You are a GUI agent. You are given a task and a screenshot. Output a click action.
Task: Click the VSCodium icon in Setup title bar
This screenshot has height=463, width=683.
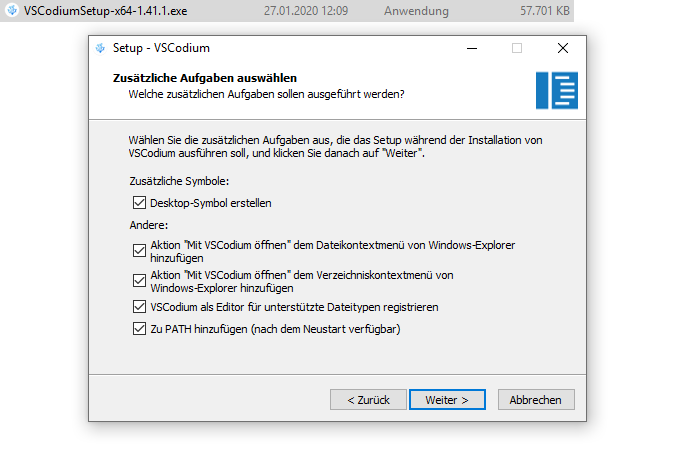click(100, 48)
